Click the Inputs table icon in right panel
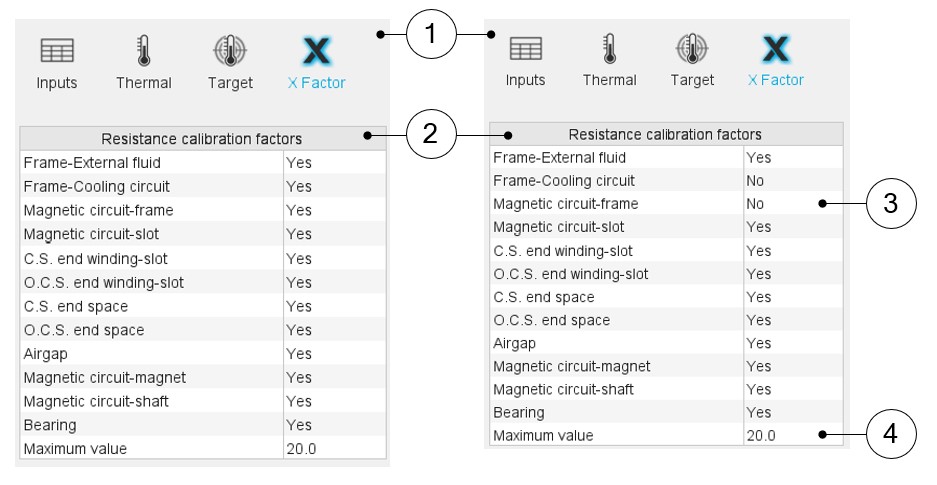The image size is (937, 485). click(525, 48)
